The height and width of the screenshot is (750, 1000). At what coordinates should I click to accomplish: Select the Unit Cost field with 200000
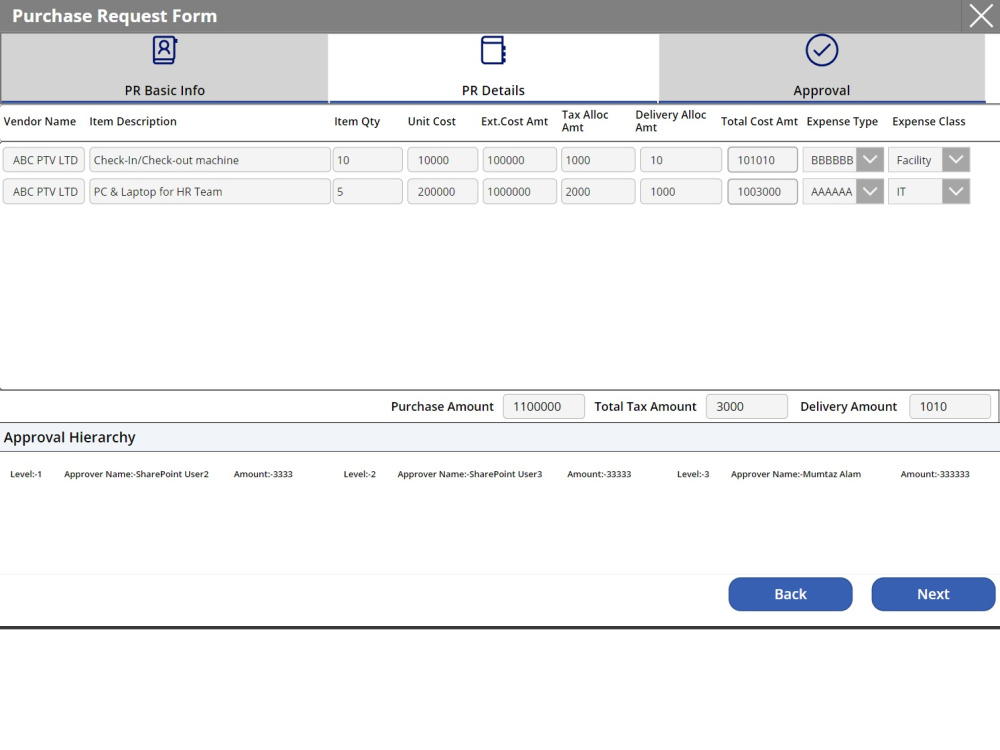[443, 191]
